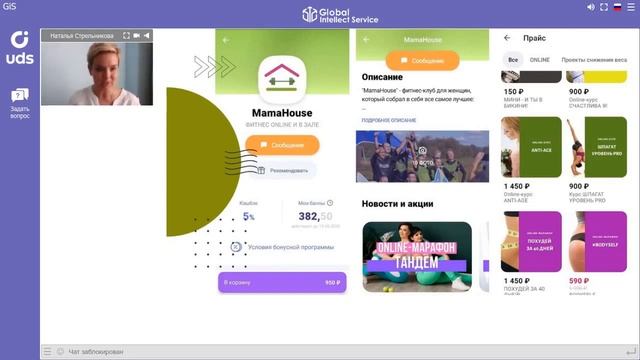Select 'Проекты снижения веса' tab
Viewport: 640px width, 360px height.
click(594, 60)
